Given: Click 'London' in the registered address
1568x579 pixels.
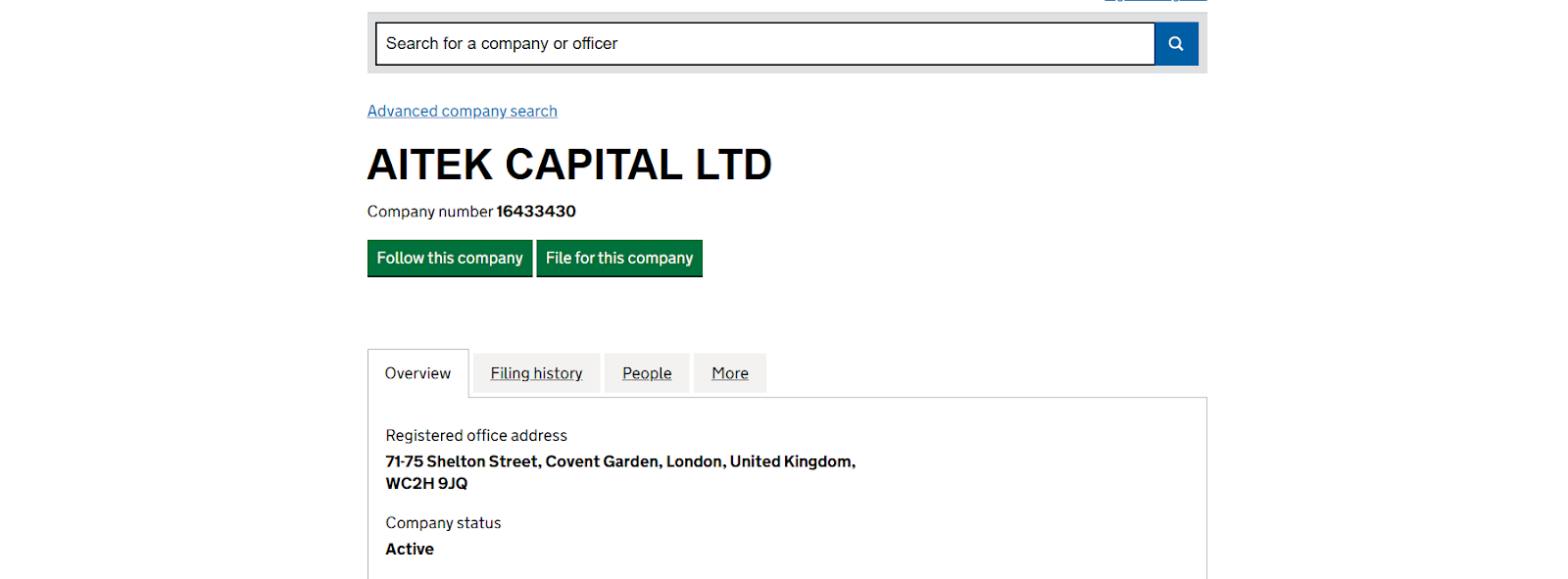Looking at the screenshot, I should point(695,461).
